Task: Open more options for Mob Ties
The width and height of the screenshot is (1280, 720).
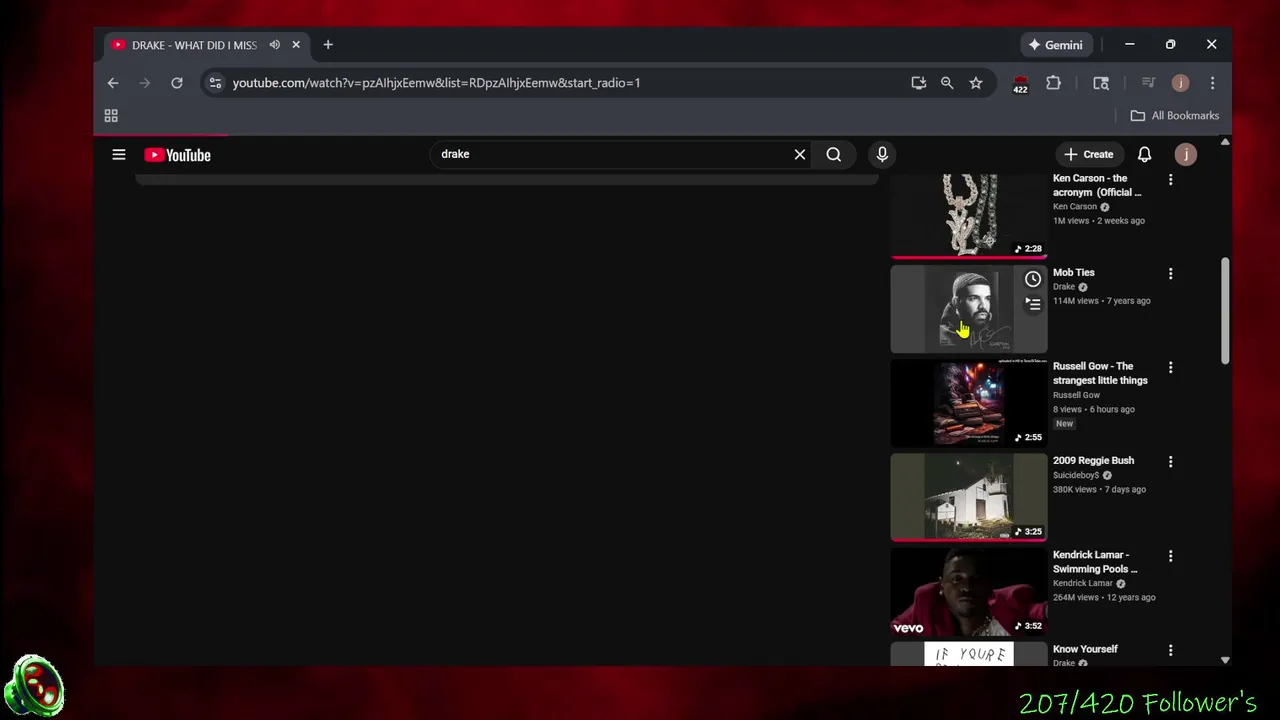Action: click(1170, 274)
